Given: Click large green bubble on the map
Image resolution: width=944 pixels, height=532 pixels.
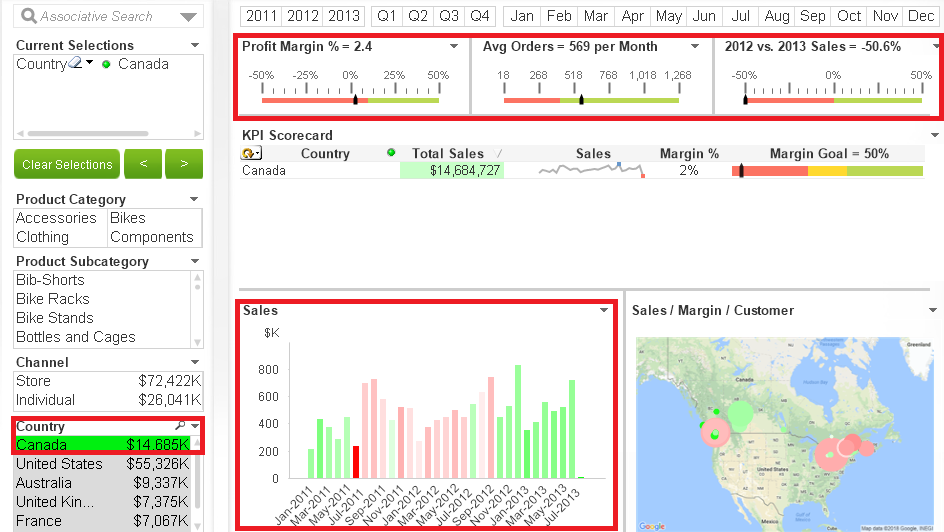Looking at the screenshot, I should [741, 414].
